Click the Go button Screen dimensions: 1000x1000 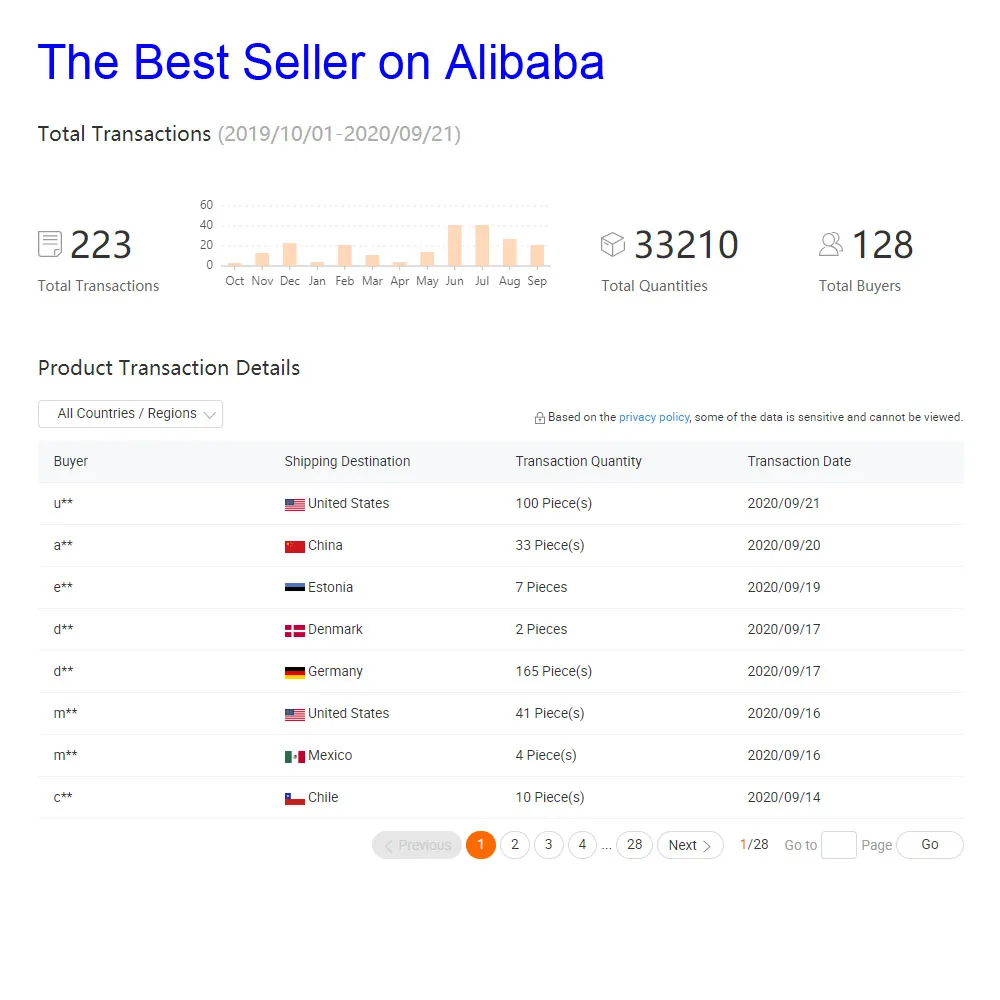[929, 845]
